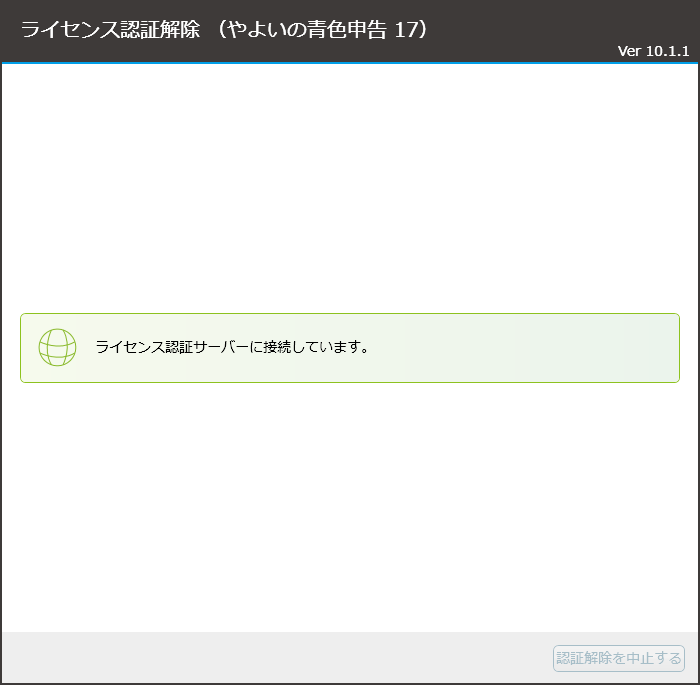
Task: Select the ライセンス認証サーバーに接続しています status text
Action: [232, 347]
